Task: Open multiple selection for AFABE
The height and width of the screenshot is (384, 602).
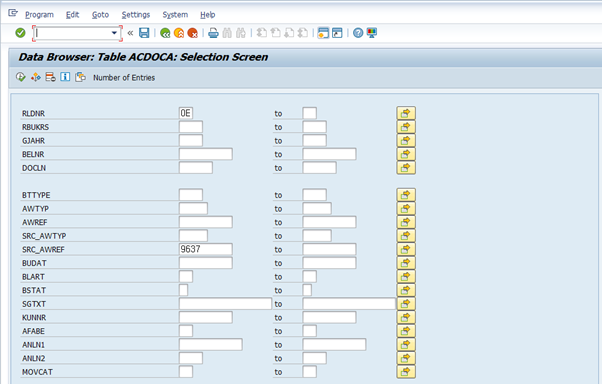Action: [406, 331]
